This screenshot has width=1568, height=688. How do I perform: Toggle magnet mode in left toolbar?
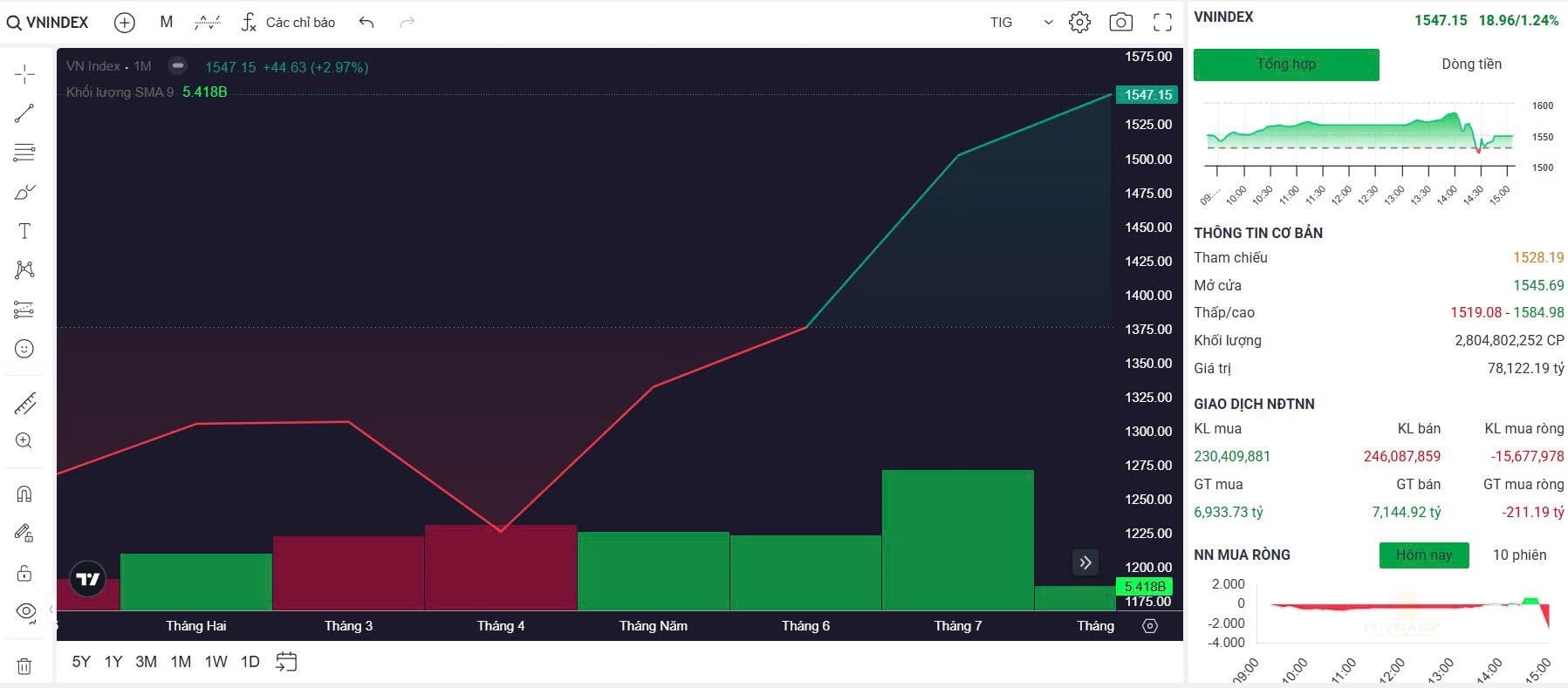24,494
